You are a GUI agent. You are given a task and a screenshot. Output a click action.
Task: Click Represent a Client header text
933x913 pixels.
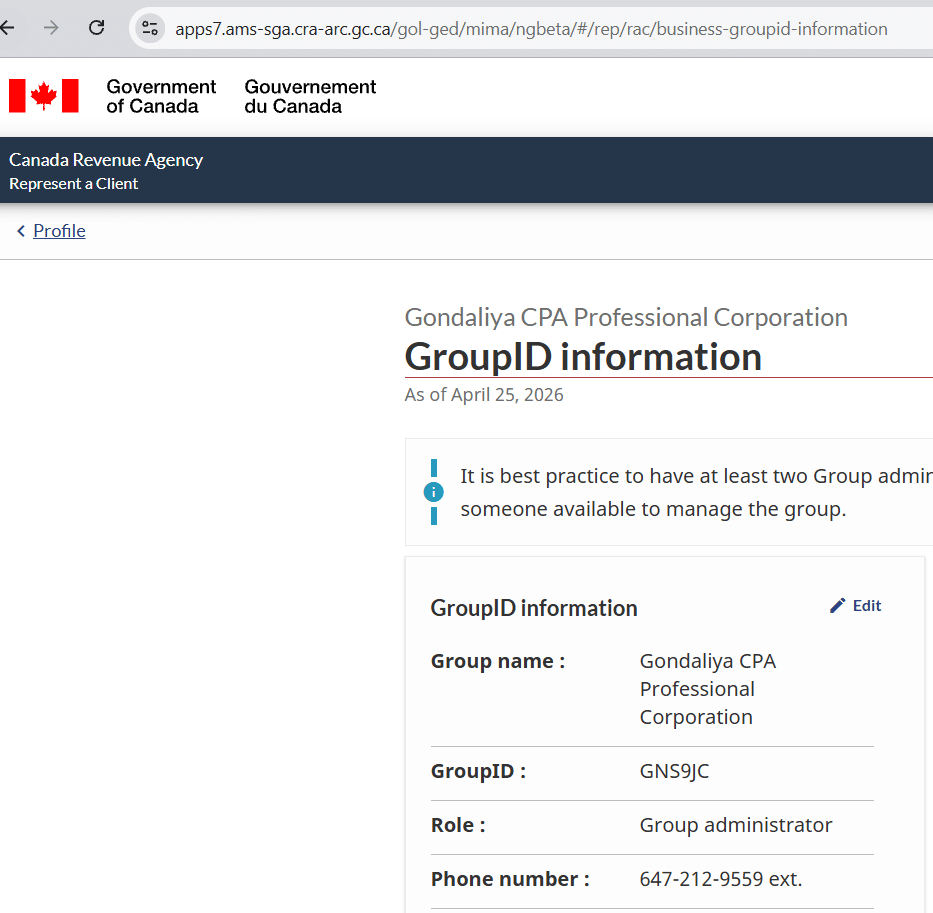click(73, 184)
